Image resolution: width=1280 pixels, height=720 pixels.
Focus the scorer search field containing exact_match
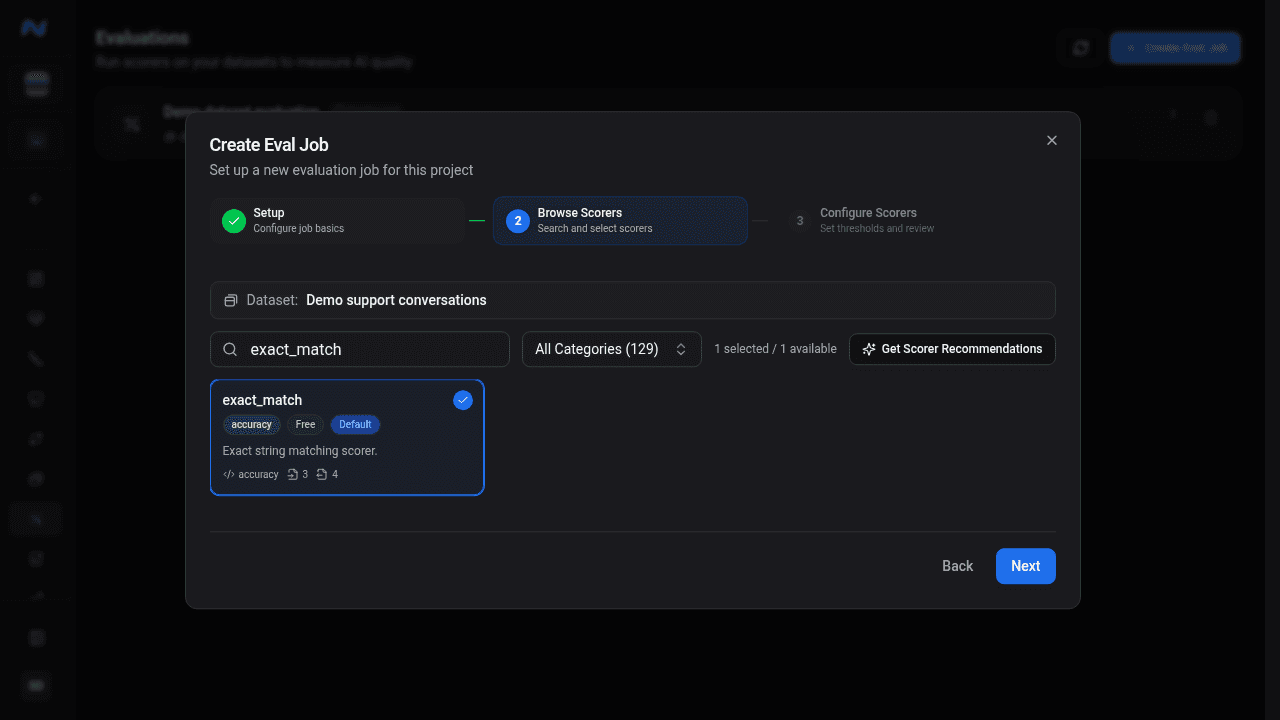pyautogui.click(x=360, y=349)
